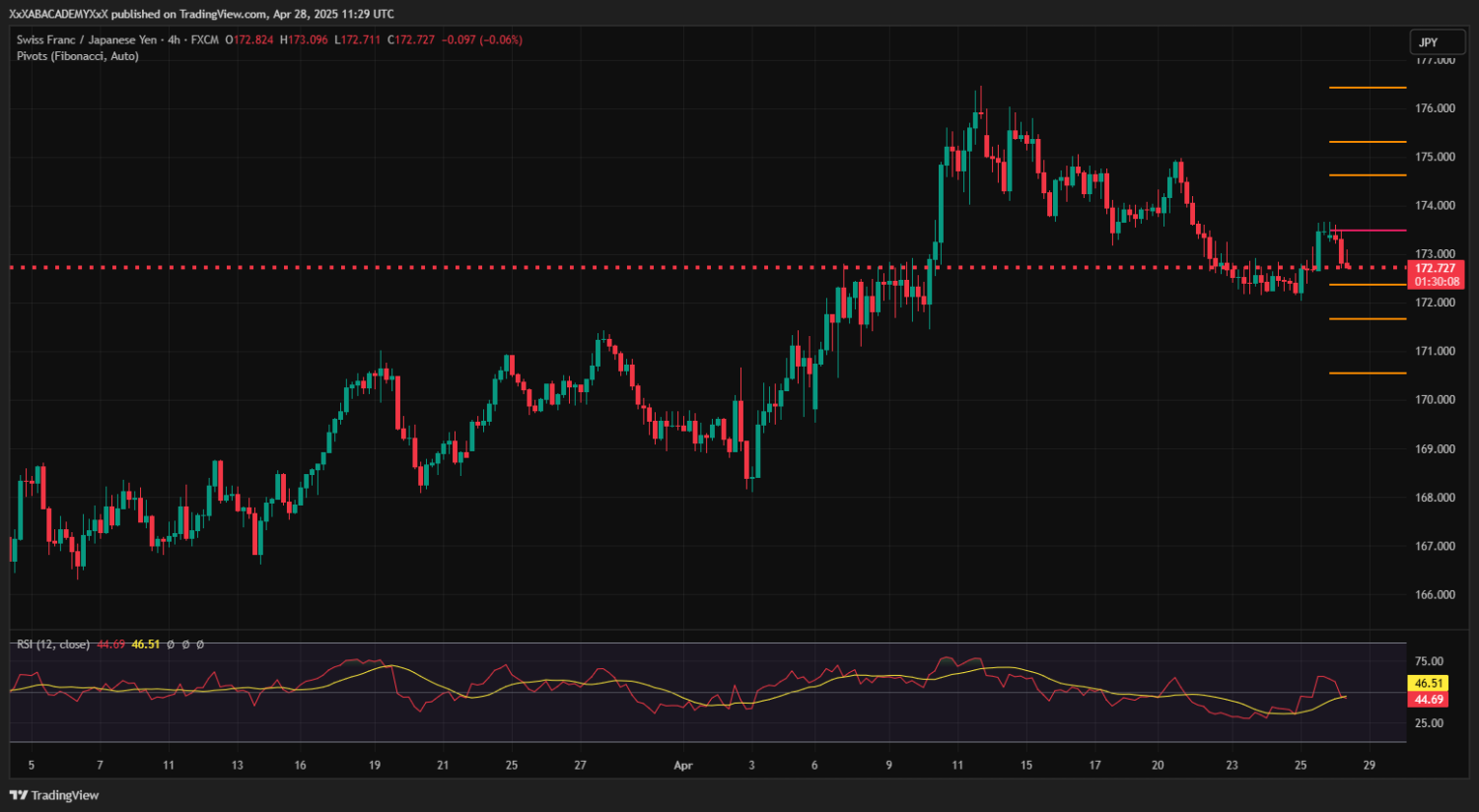The width and height of the screenshot is (1479, 812).
Task: Click the 166.000 price scale label
Action: (x=1435, y=595)
